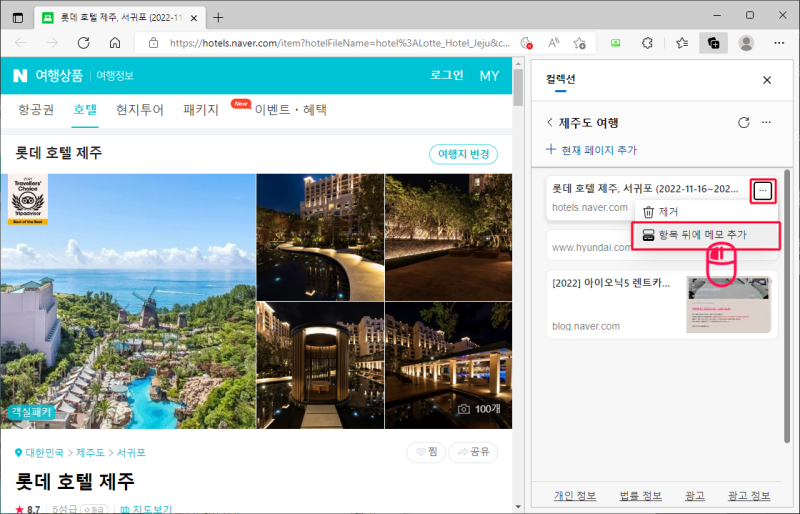The width and height of the screenshot is (800, 514).
Task: Open 개인 정보 footer link
Action: [575, 496]
